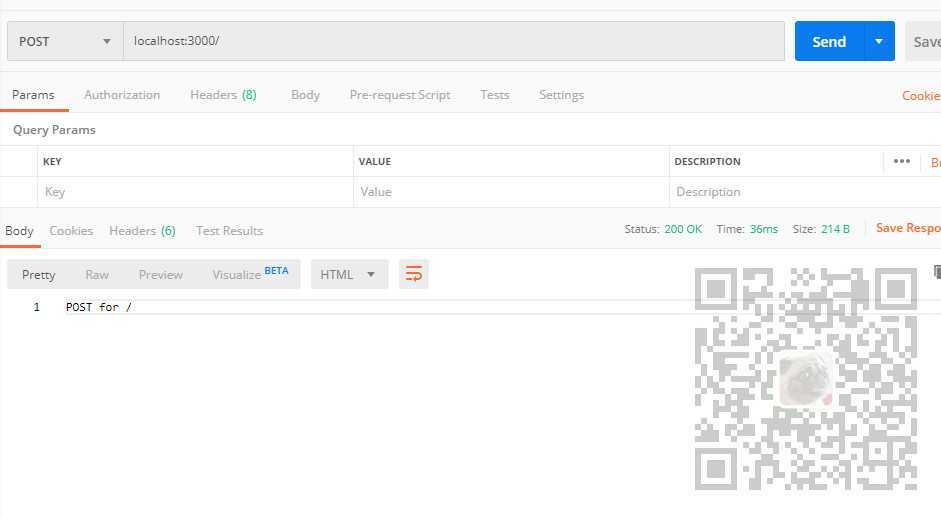Click the 36ms time value
Viewport: 941px width, 518px height.
click(763, 229)
